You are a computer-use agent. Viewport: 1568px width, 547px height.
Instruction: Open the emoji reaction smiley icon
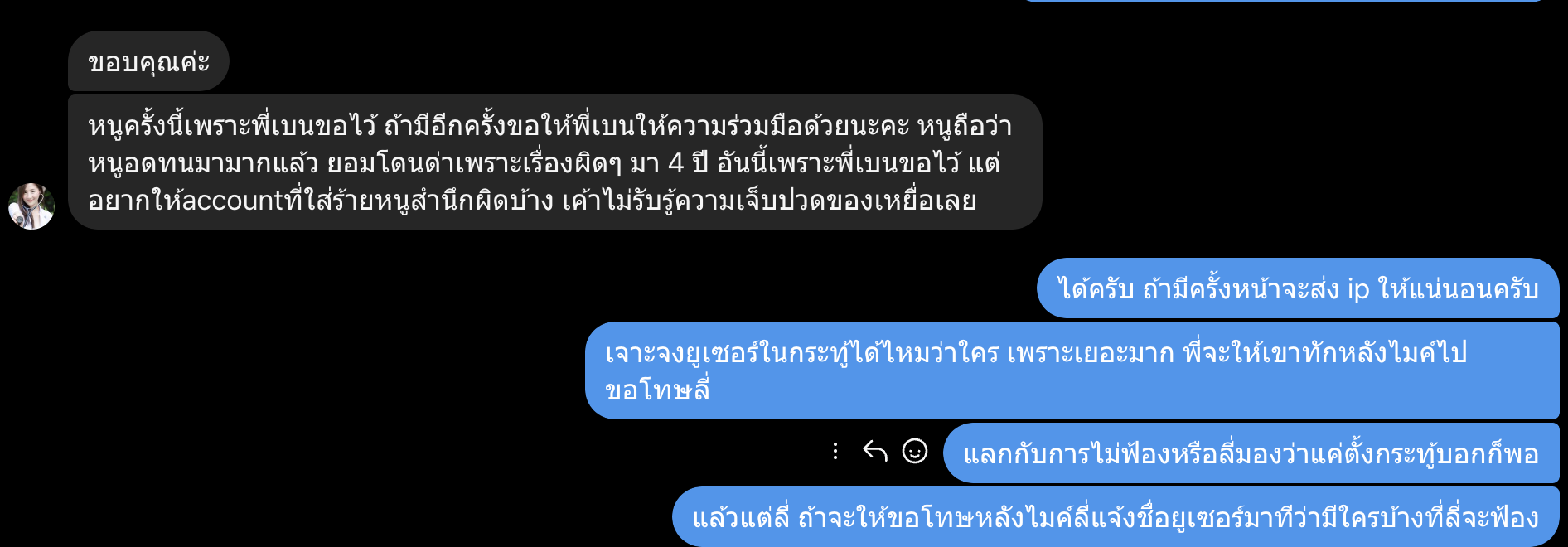pos(915,451)
